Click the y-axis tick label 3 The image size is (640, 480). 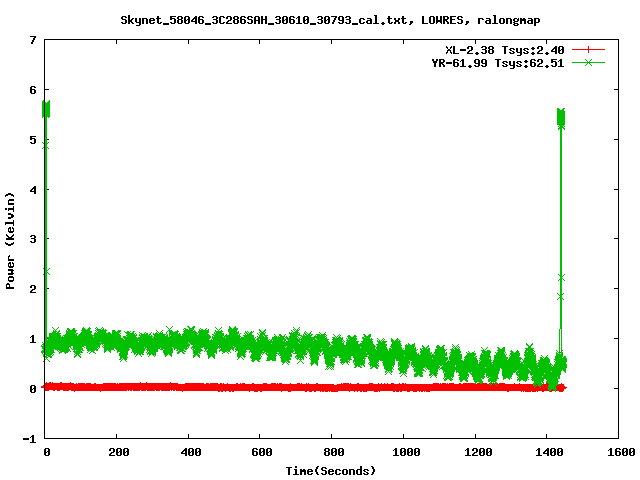[x=33, y=239]
